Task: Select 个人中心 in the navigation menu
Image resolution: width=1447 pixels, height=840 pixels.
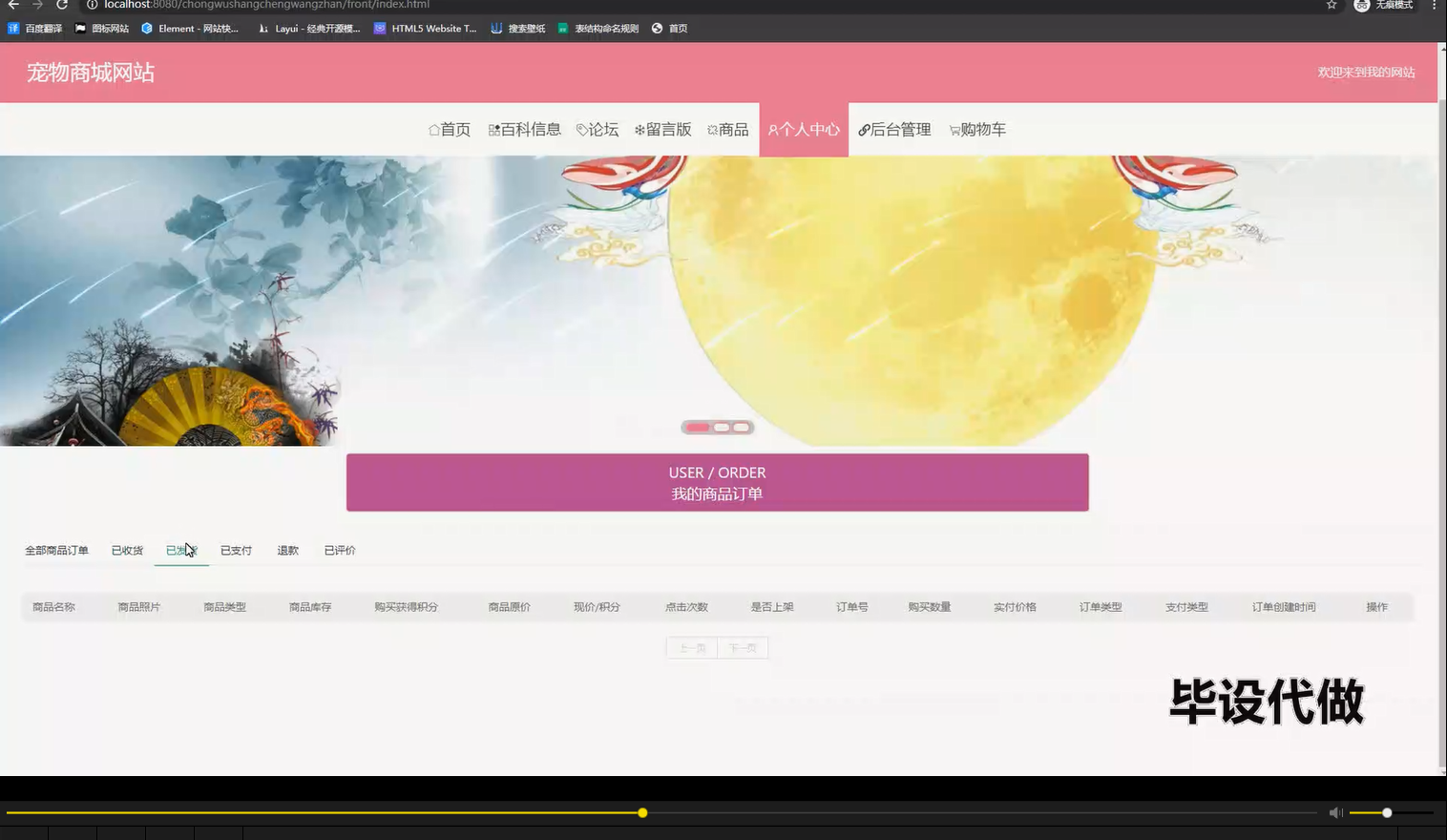Action: (804, 130)
